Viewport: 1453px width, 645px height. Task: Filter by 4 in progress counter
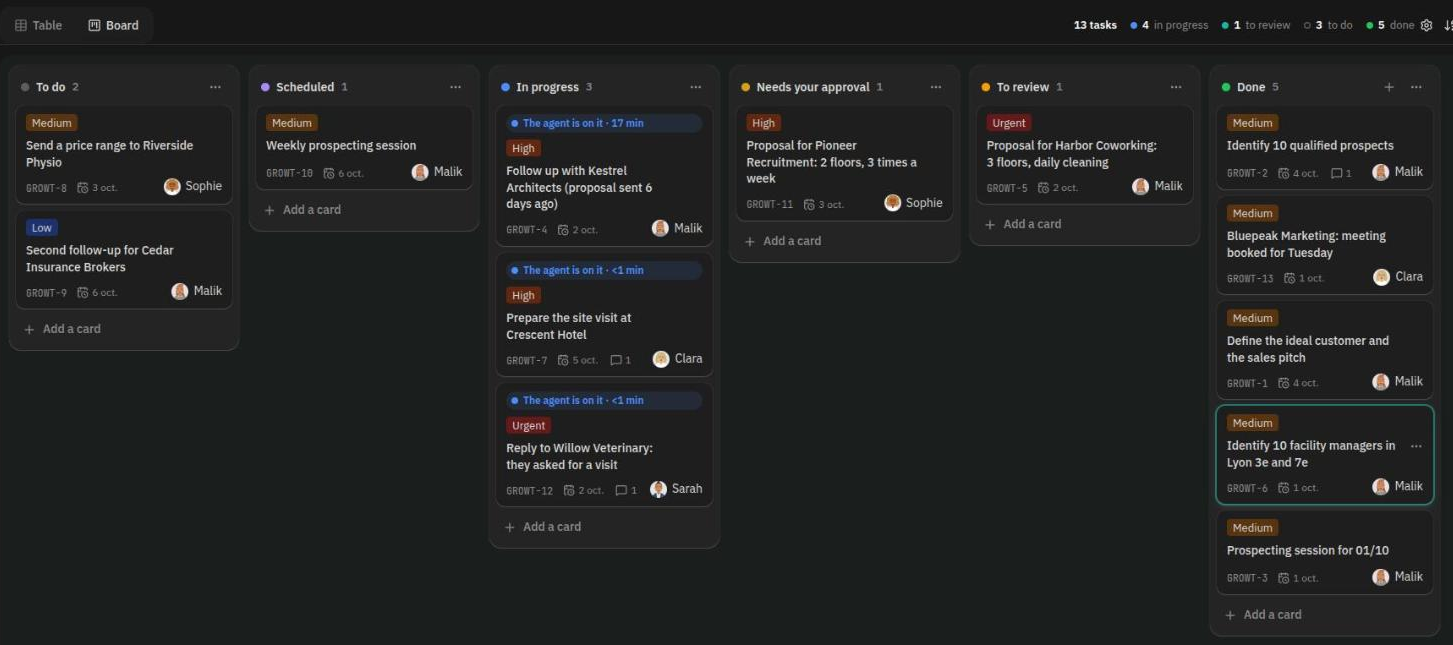(x=1169, y=25)
